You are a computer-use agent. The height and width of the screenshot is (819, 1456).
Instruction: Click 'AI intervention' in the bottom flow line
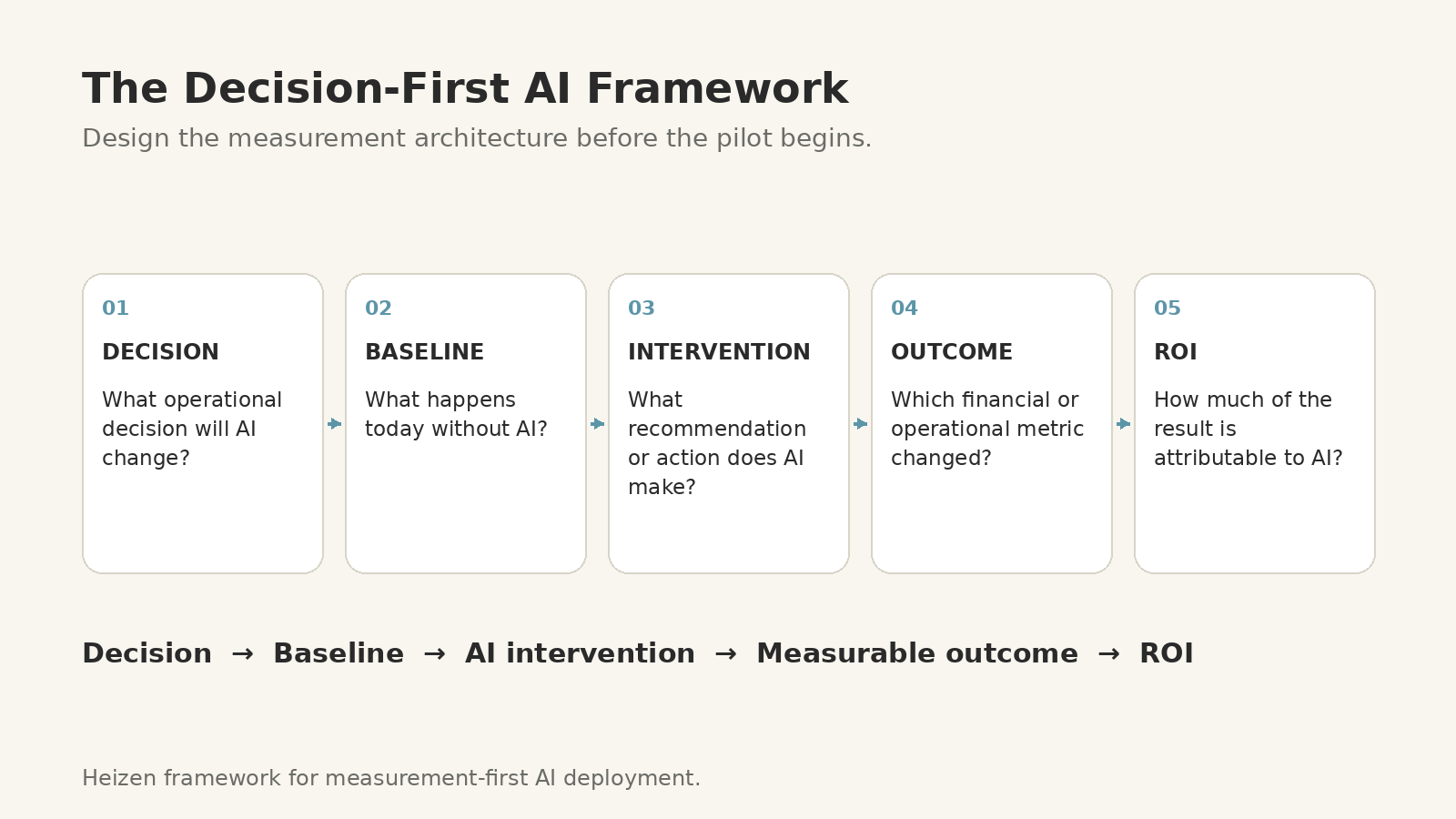(x=580, y=653)
